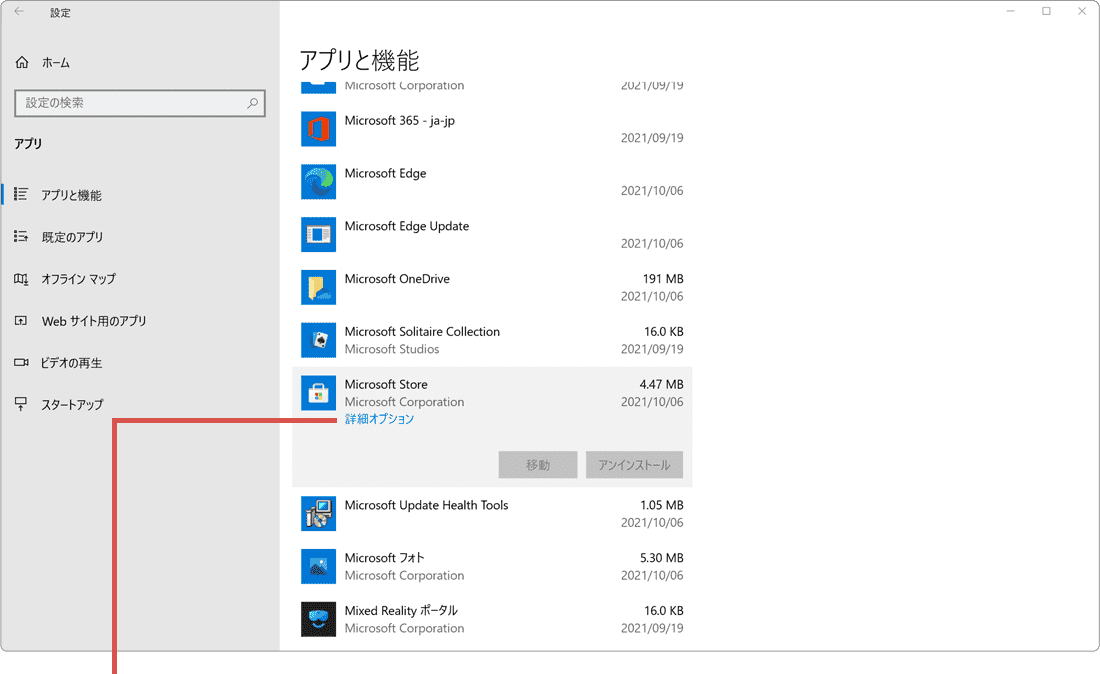
Task: Click the Microsoft Edge app icon
Action: coord(318,182)
